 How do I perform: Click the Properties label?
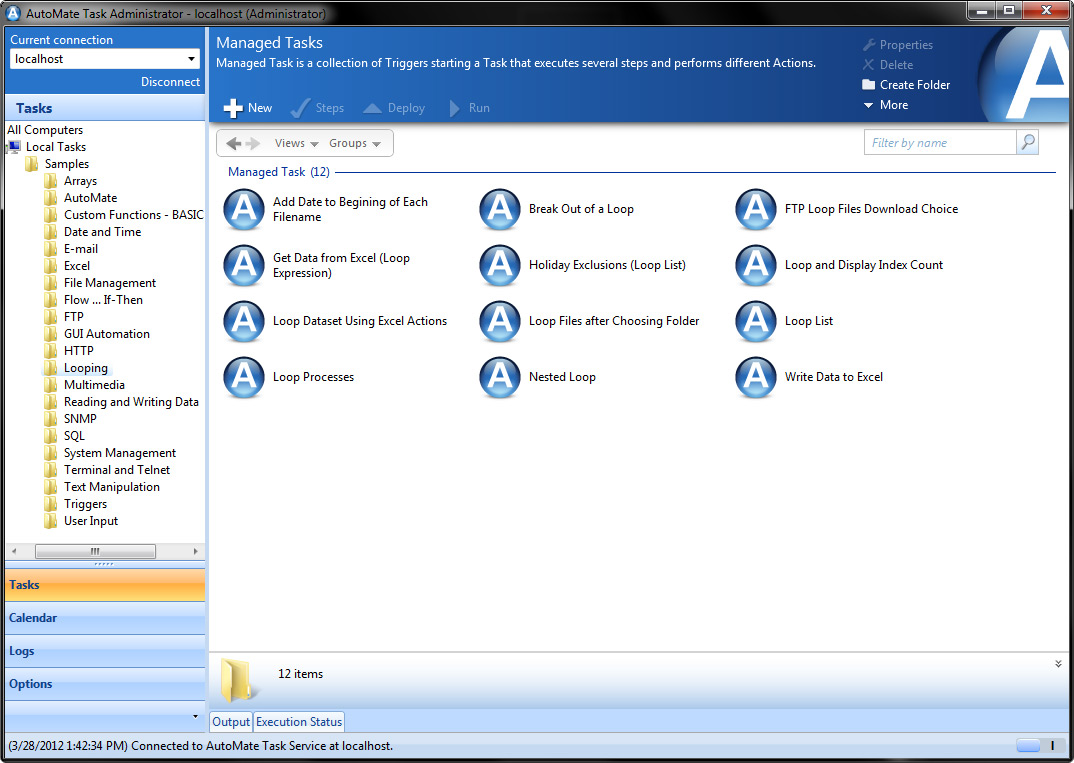pos(906,45)
